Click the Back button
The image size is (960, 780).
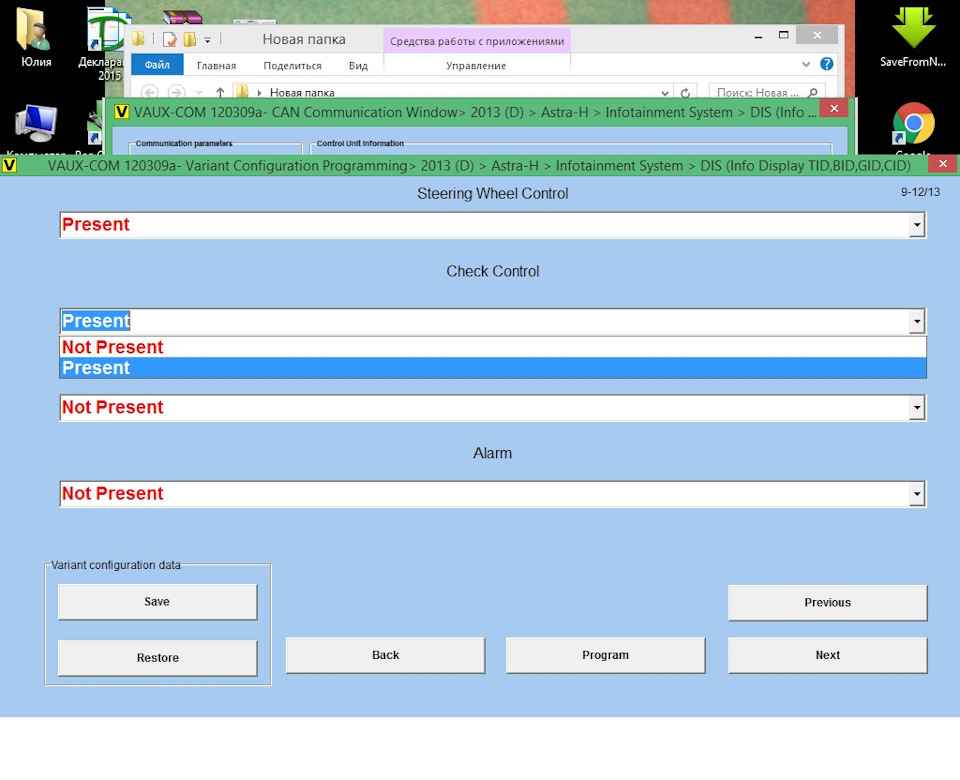click(385, 655)
